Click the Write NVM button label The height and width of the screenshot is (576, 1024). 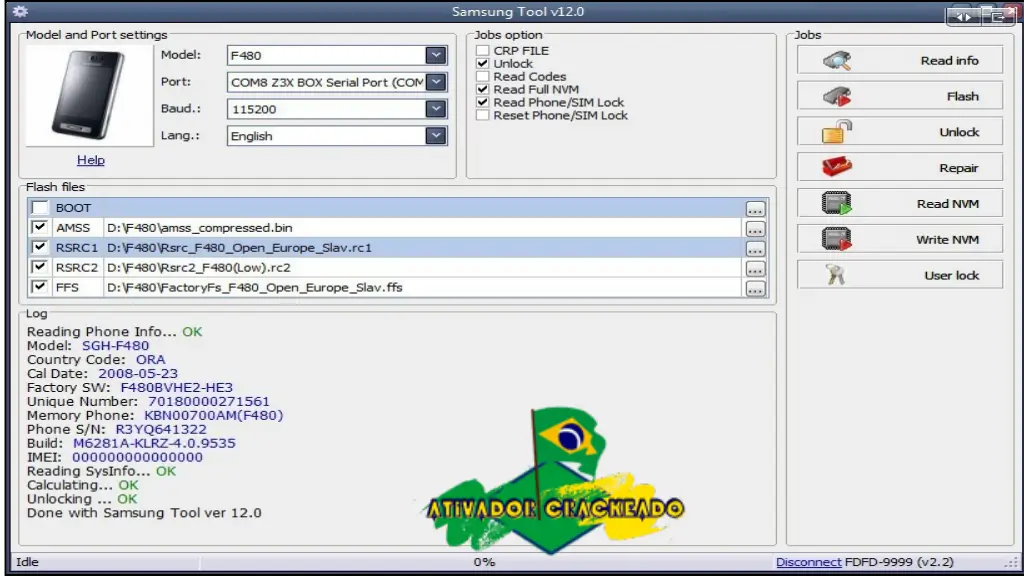(x=947, y=240)
